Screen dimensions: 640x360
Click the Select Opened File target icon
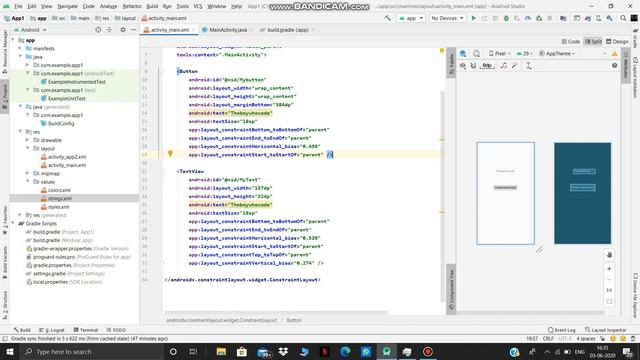point(98,30)
